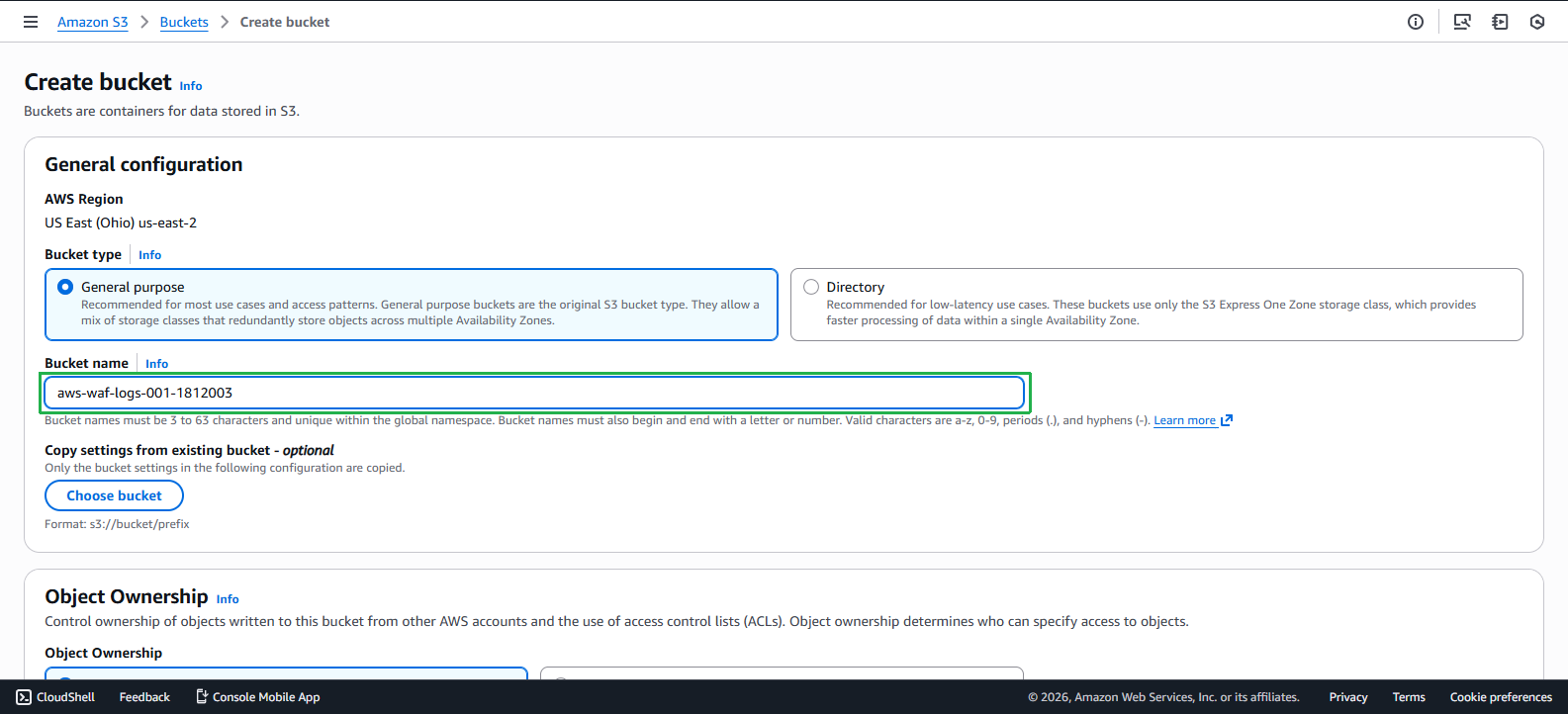Click the Choose bucket button
This screenshot has height=714, width=1568.
point(114,495)
